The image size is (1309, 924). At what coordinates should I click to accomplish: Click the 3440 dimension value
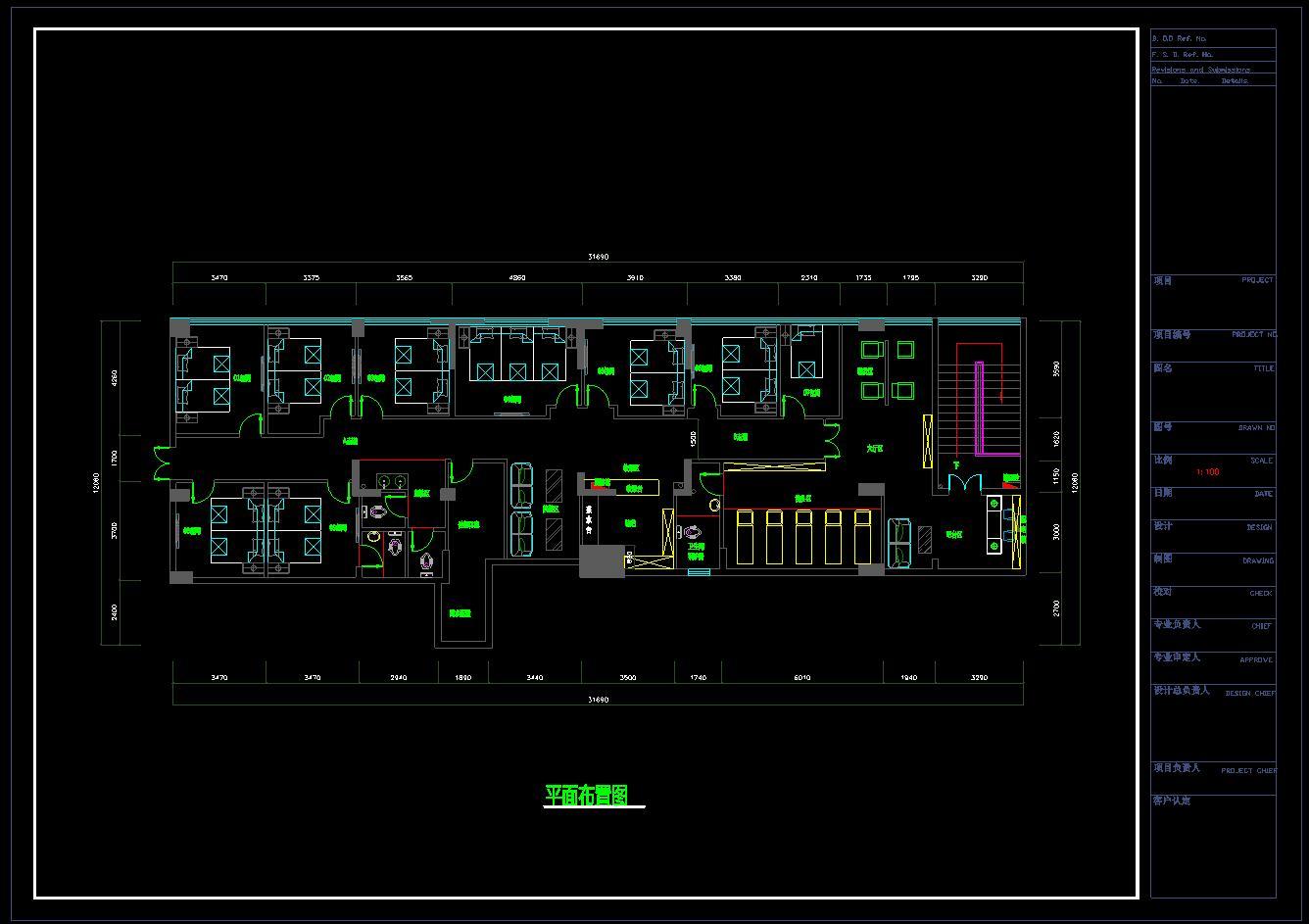tap(534, 678)
